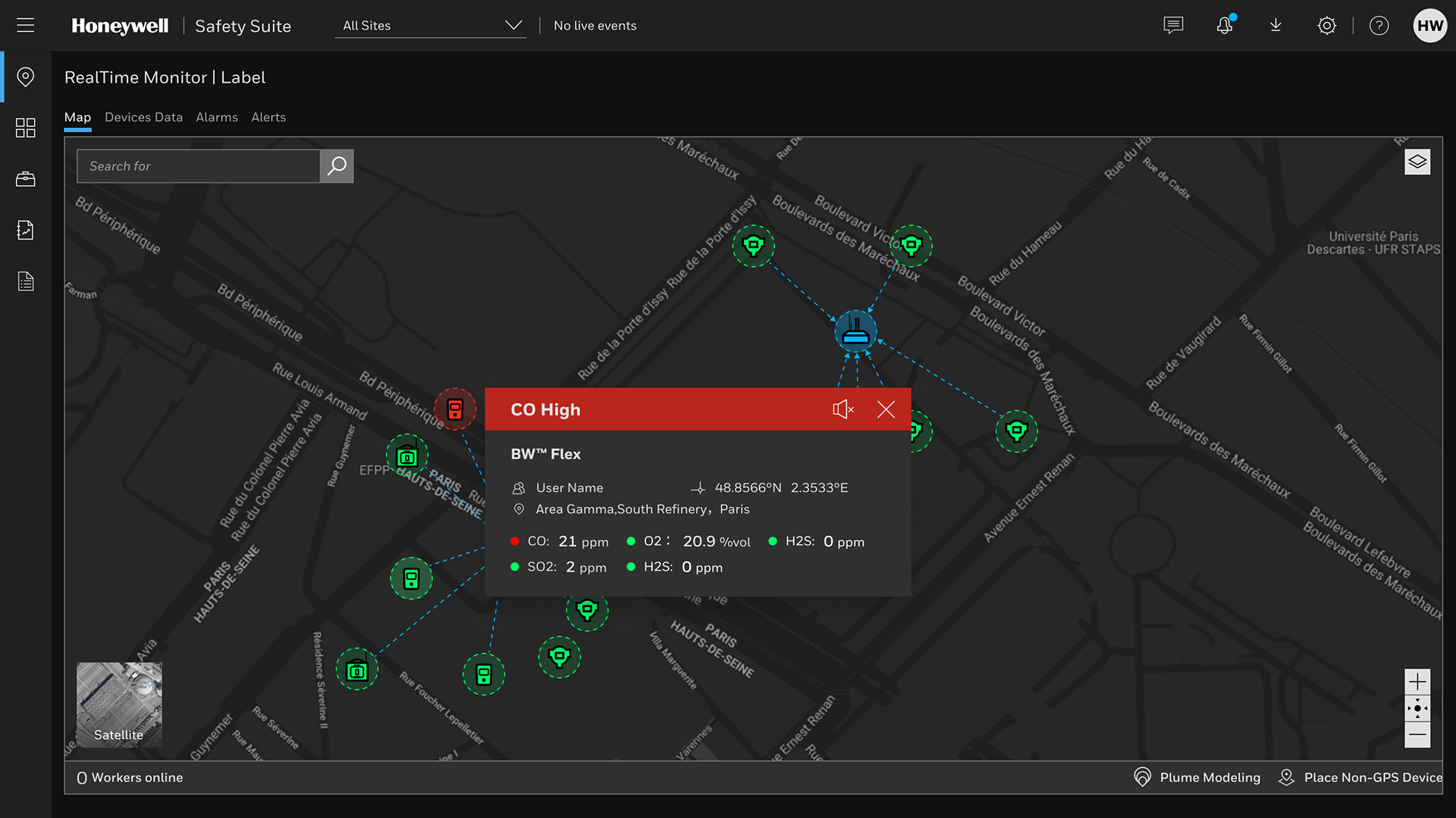Open the dashboard grid sidebar icon
1456x818 pixels.
click(x=26, y=127)
